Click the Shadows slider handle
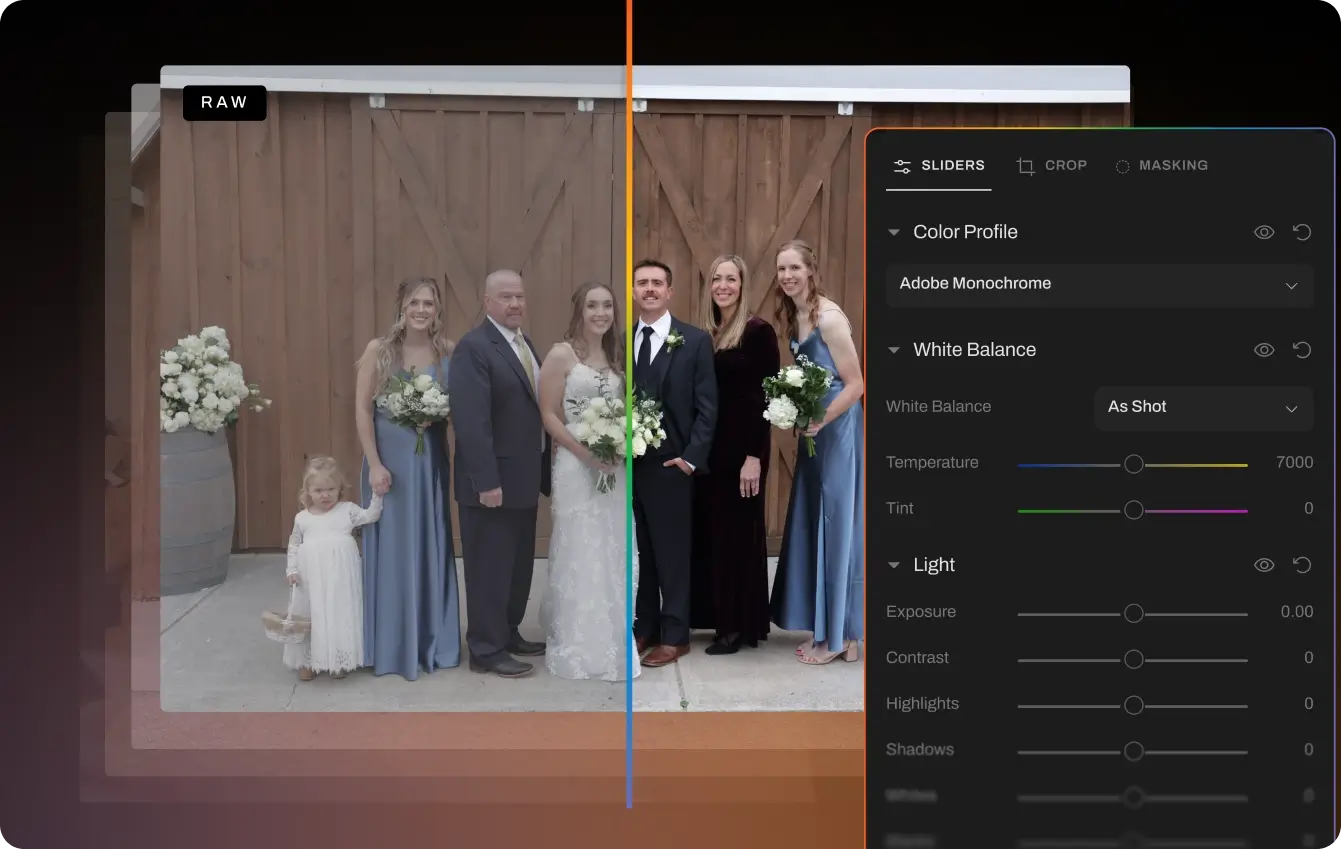The width and height of the screenshot is (1341, 849). [1133, 751]
